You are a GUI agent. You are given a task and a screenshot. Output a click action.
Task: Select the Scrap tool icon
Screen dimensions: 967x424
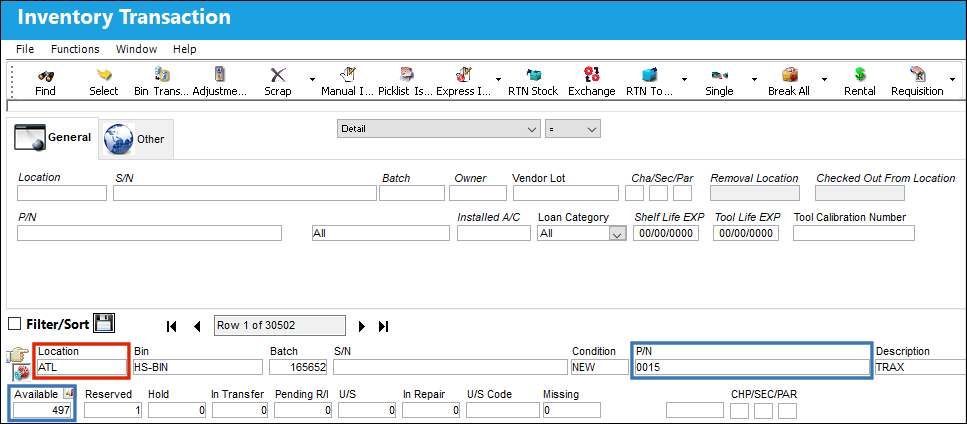tap(278, 75)
